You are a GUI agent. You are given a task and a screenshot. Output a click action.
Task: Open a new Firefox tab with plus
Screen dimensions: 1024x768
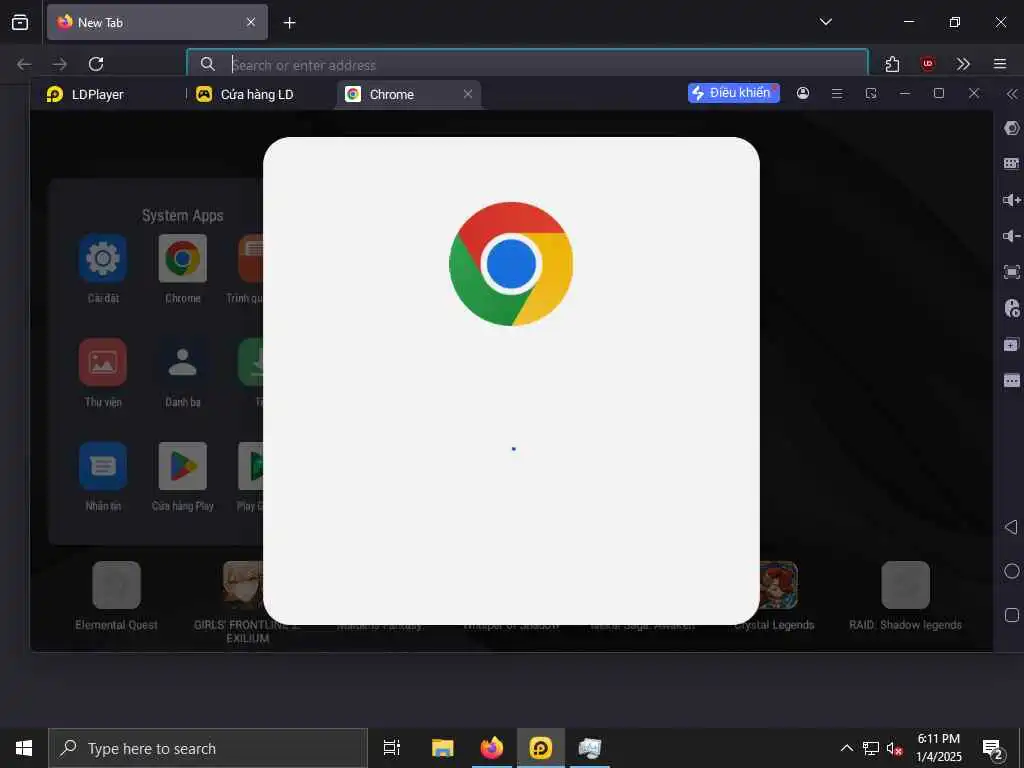[289, 23]
